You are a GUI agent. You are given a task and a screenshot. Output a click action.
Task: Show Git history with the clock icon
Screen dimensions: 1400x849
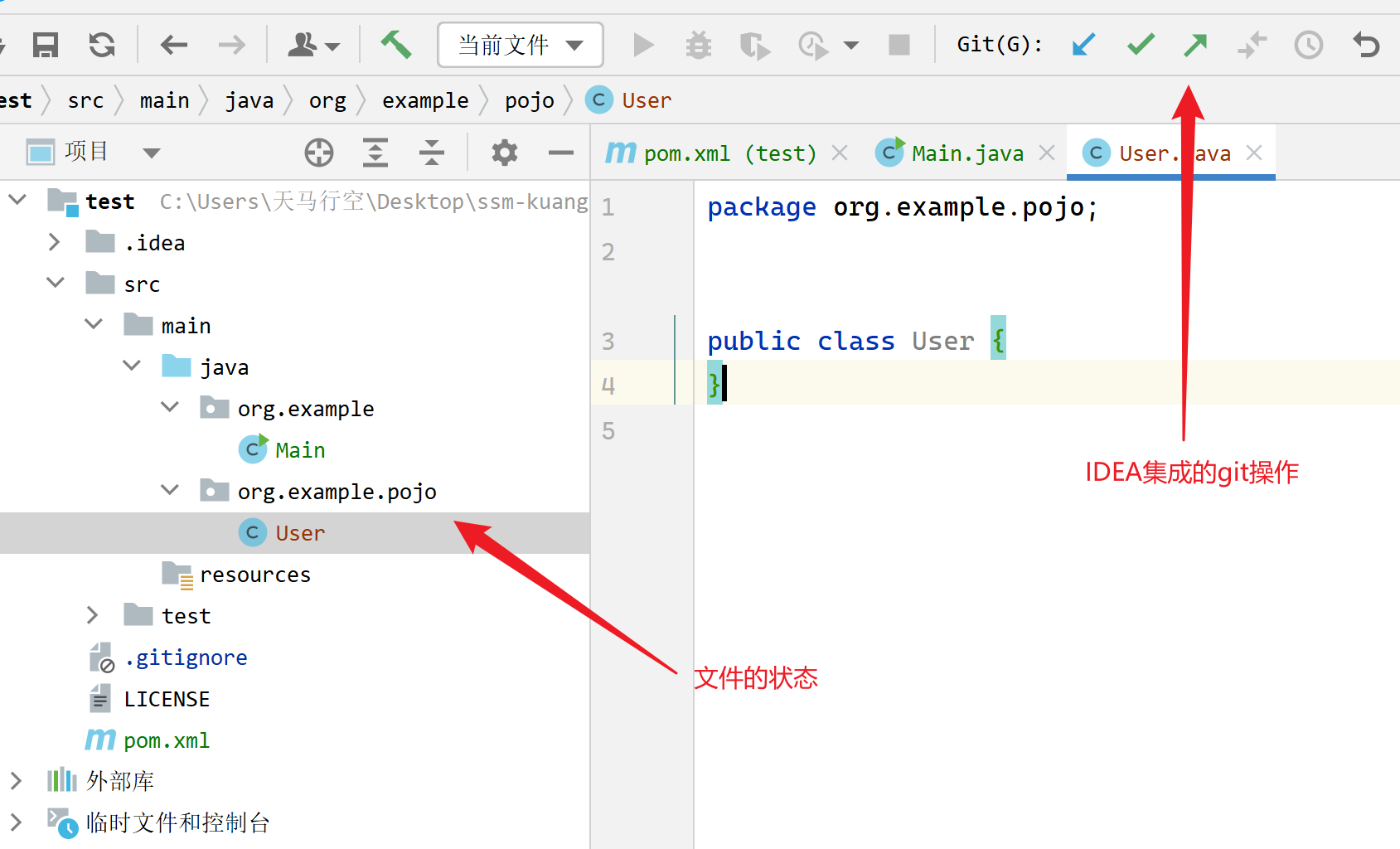click(x=1309, y=45)
